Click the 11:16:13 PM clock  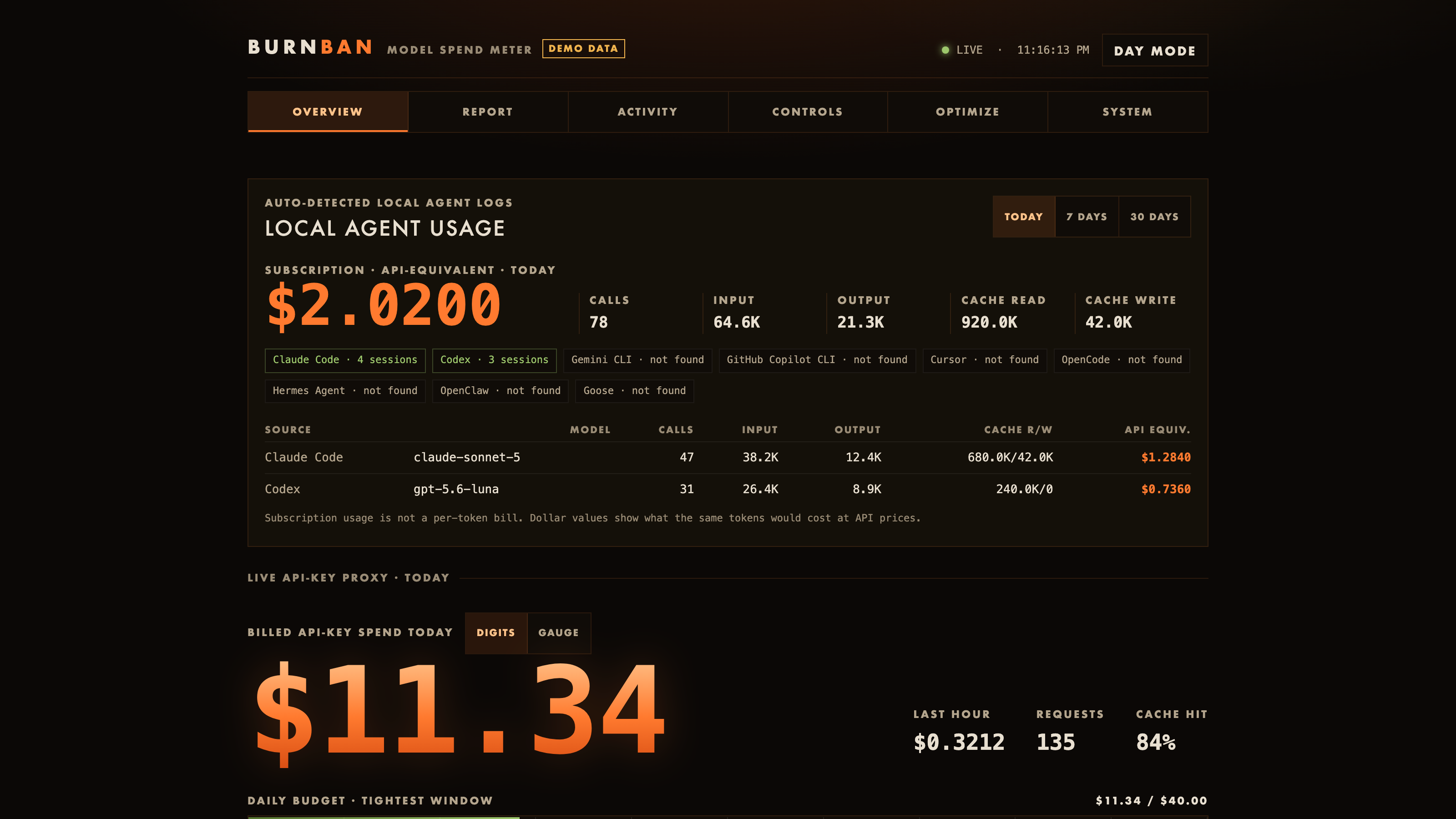(1053, 50)
